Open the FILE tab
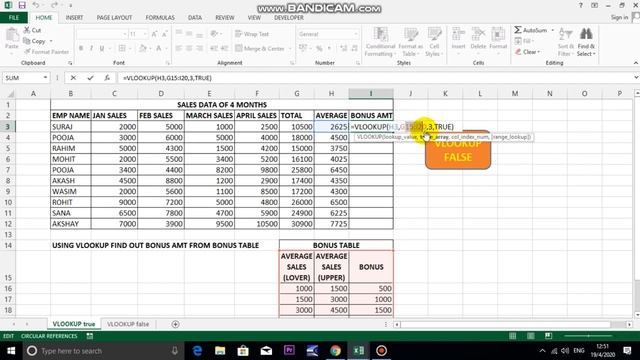640x360 pixels. pos(14,18)
